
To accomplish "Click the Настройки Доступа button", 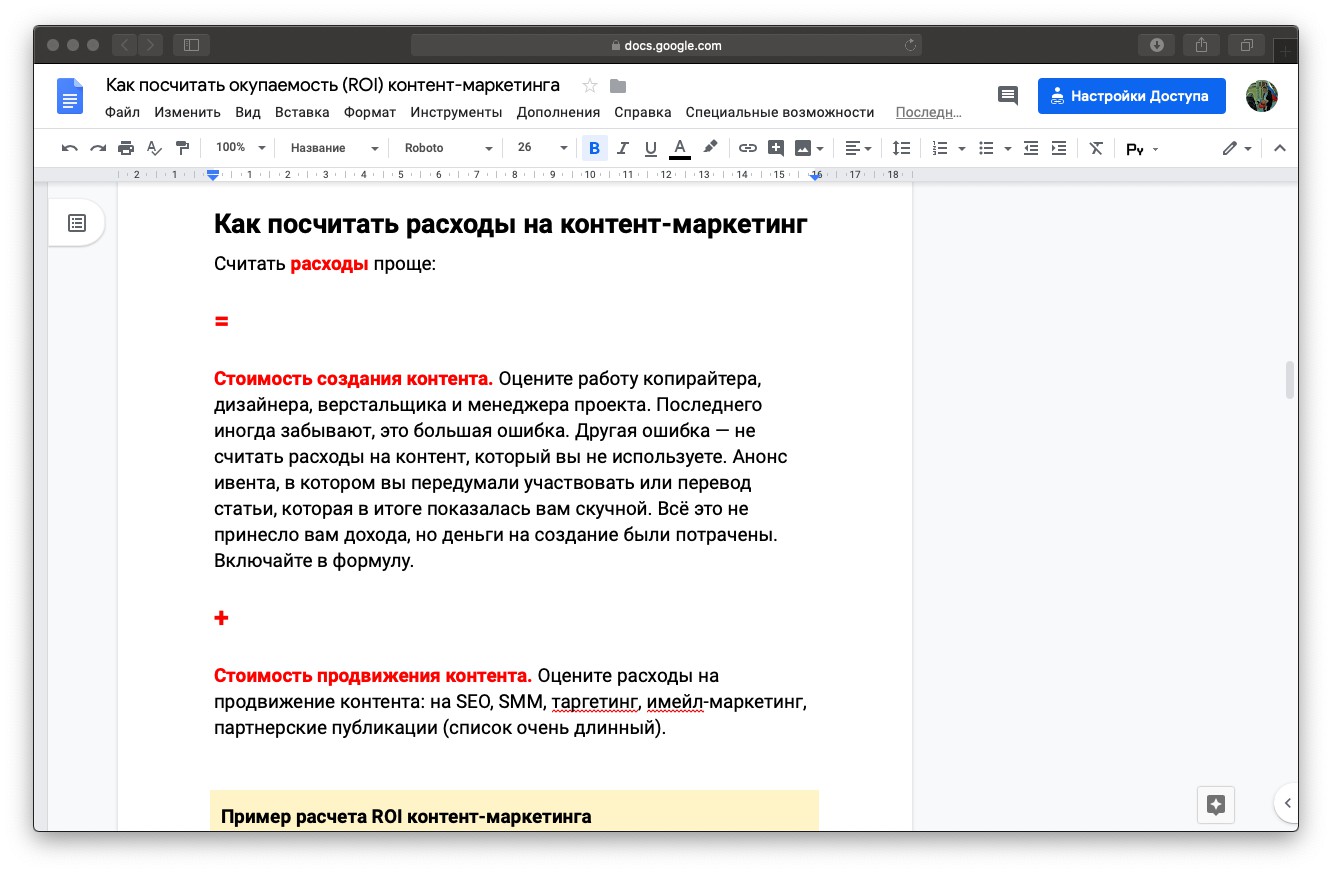I will tap(1131, 96).
